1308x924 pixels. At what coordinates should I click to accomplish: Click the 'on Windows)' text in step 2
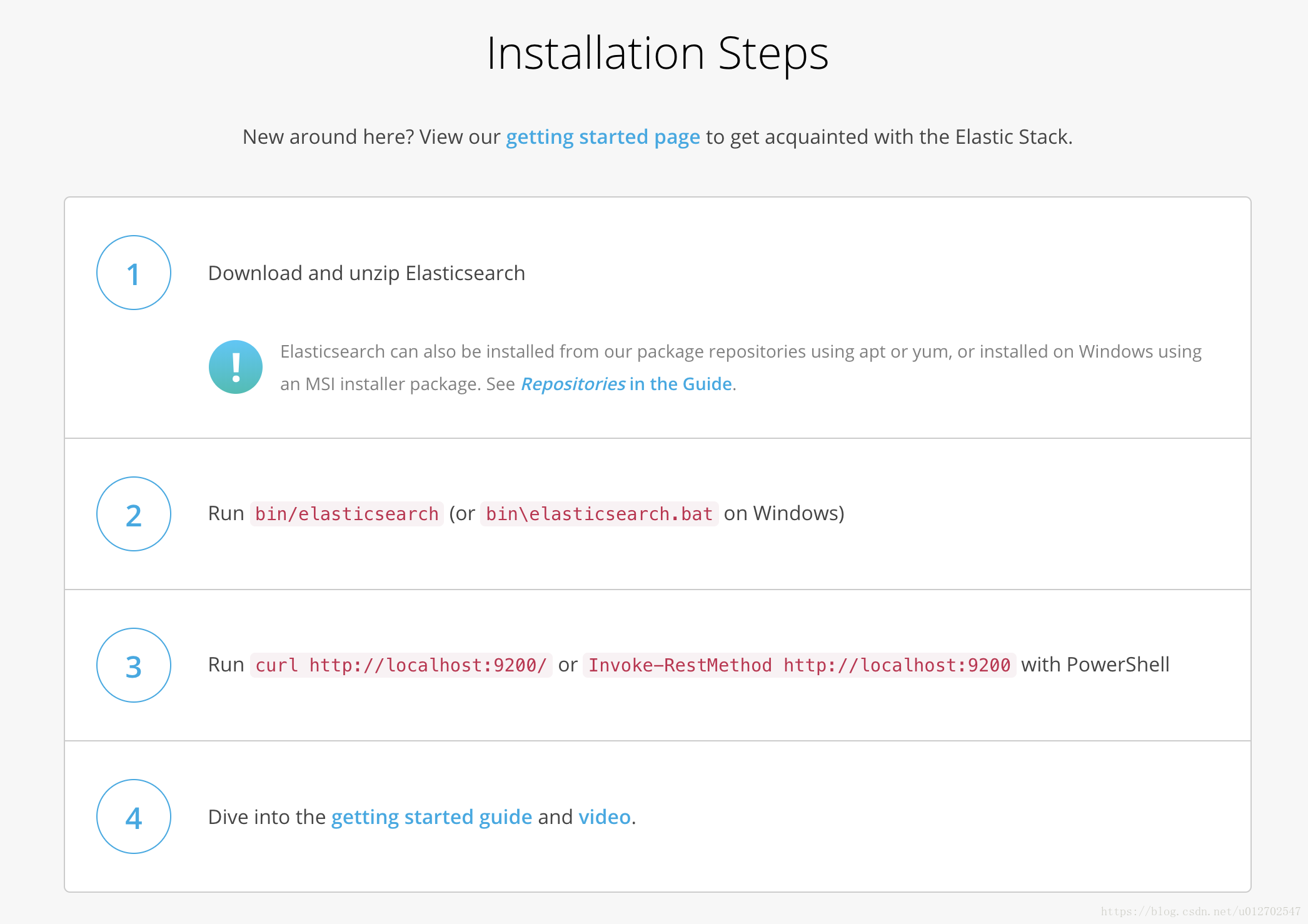[x=784, y=513]
